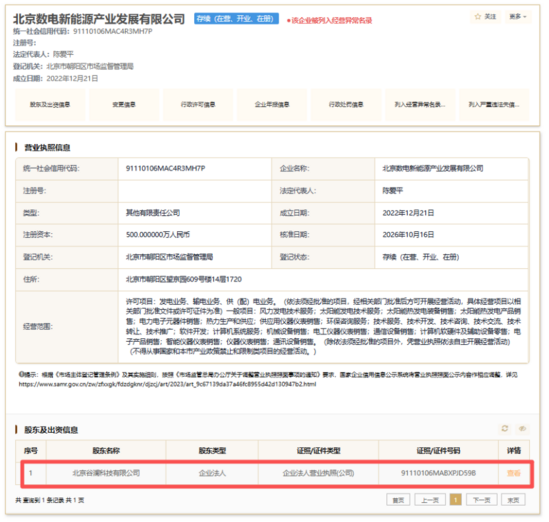Select the 企业年报信息 tab
Viewport: 549px width, 522px height.
(272, 104)
